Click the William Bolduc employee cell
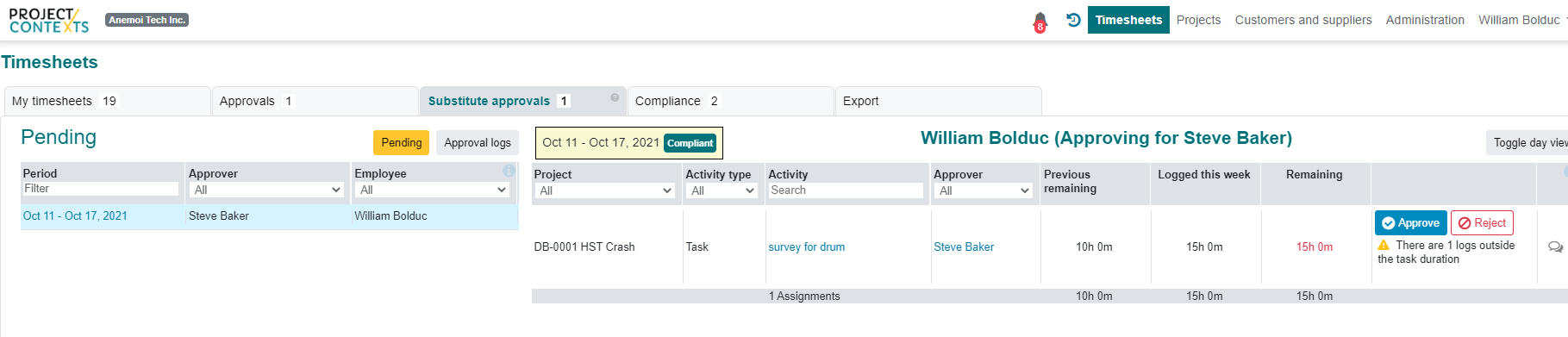The image size is (1568, 337). point(390,215)
